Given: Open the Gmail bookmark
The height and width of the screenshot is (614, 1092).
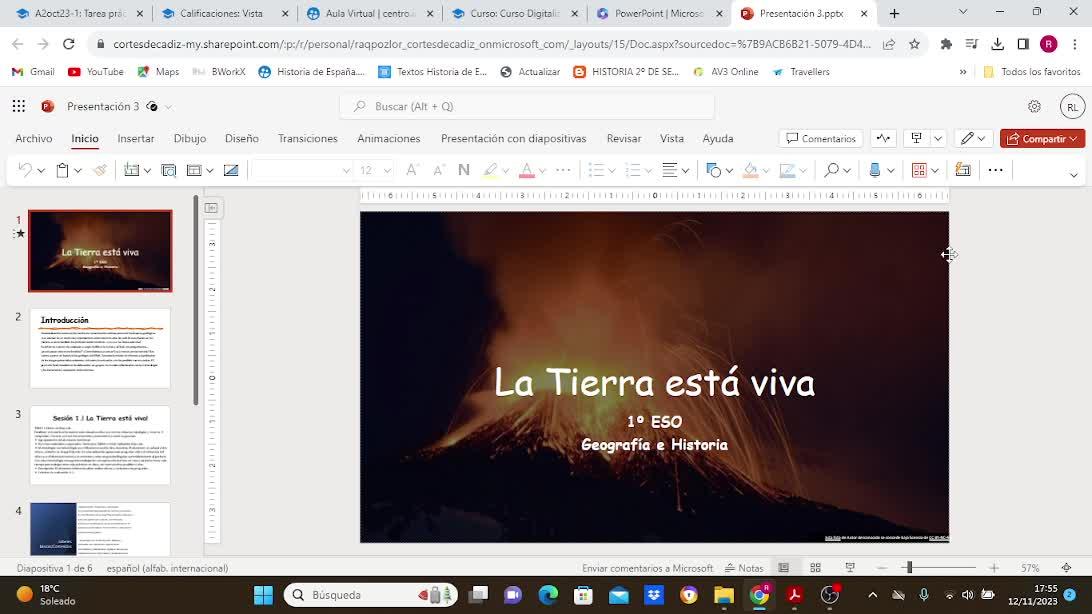Looking at the screenshot, I should click(33, 72).
